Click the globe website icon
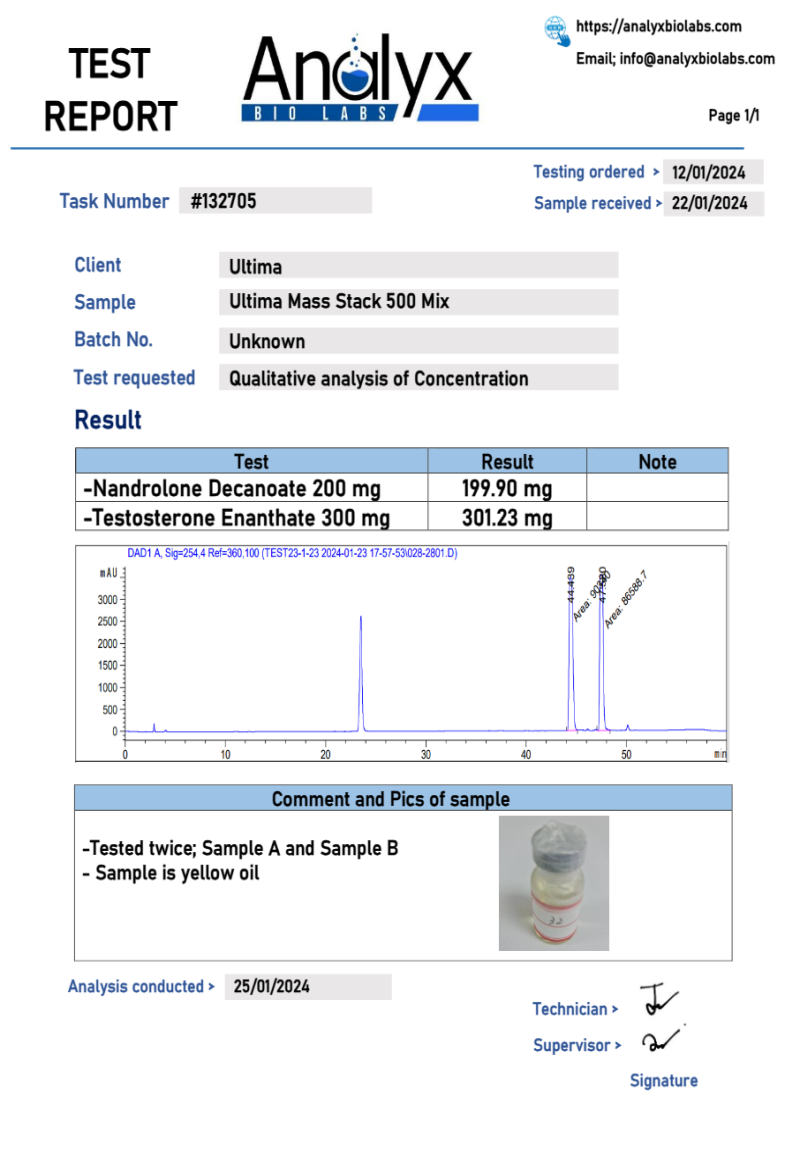 pyautogui.click(x=556, y=29)
